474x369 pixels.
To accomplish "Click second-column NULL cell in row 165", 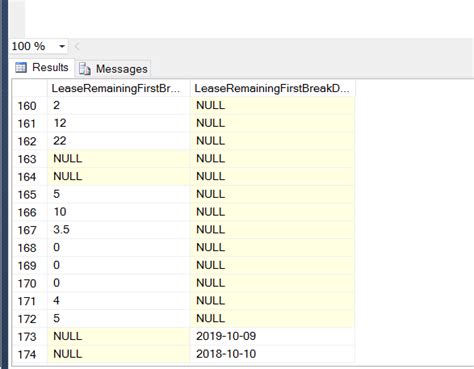I will (272, 194).
